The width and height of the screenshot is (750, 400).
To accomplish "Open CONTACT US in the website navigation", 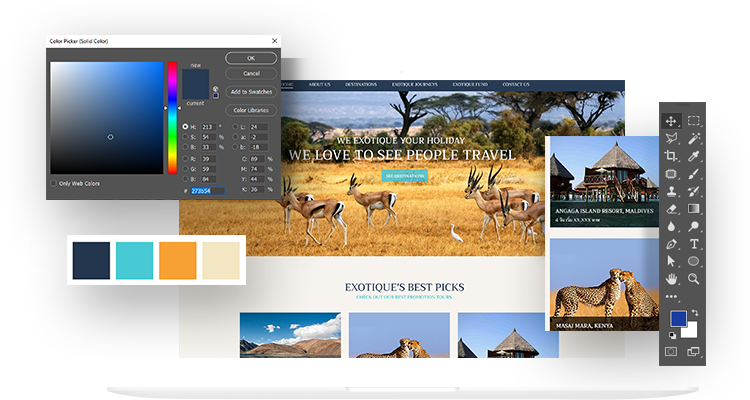I will [x=516, y=85].
